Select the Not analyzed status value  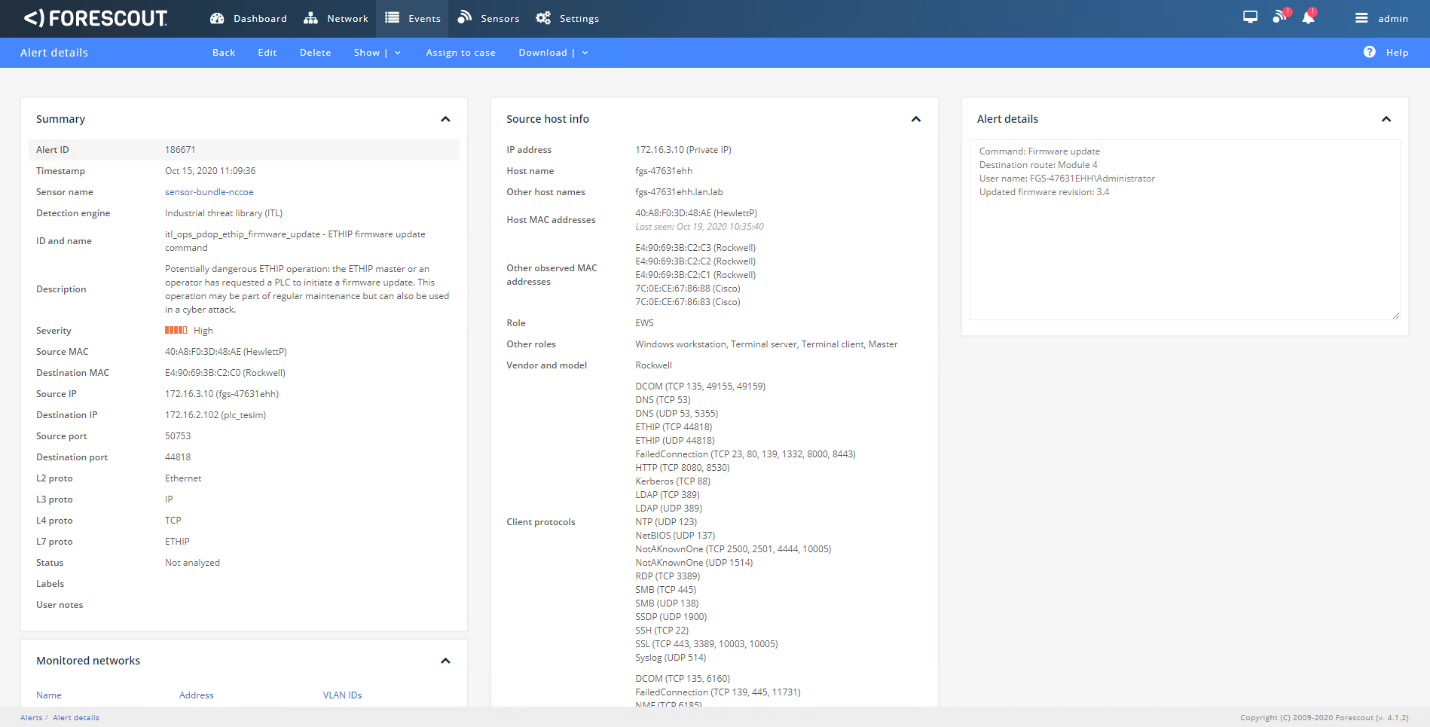192,563
